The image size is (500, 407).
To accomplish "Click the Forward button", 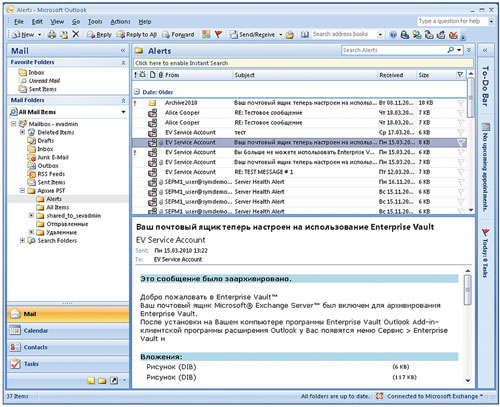I will (x=178, y=34).
